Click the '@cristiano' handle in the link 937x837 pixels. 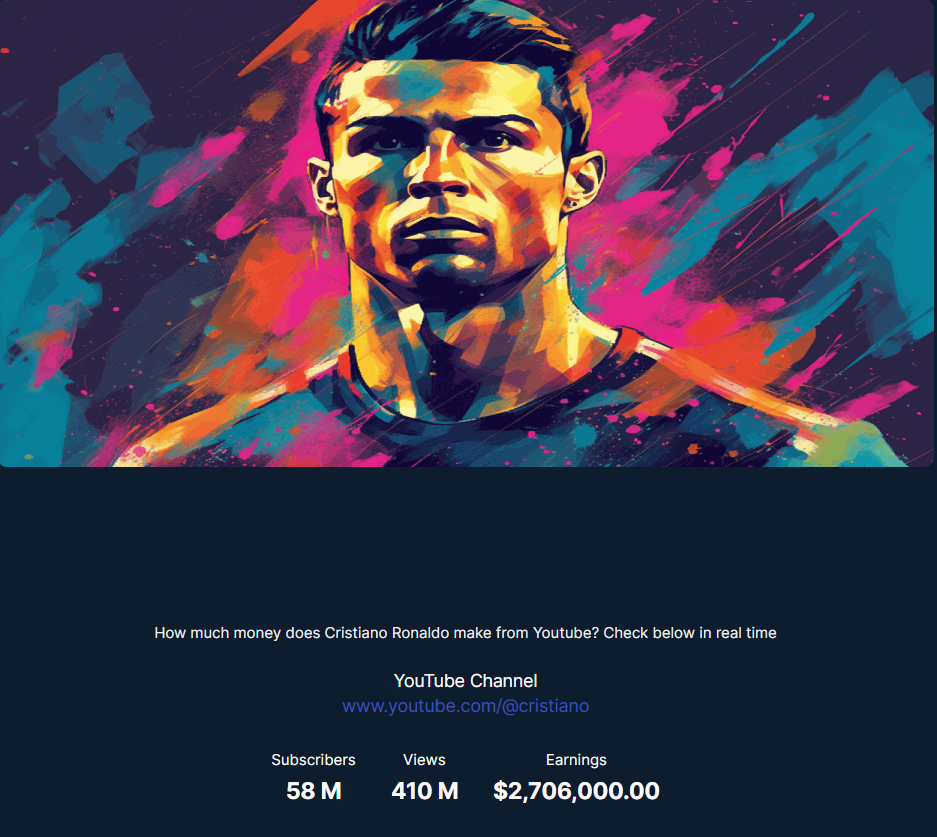point(545,706)
